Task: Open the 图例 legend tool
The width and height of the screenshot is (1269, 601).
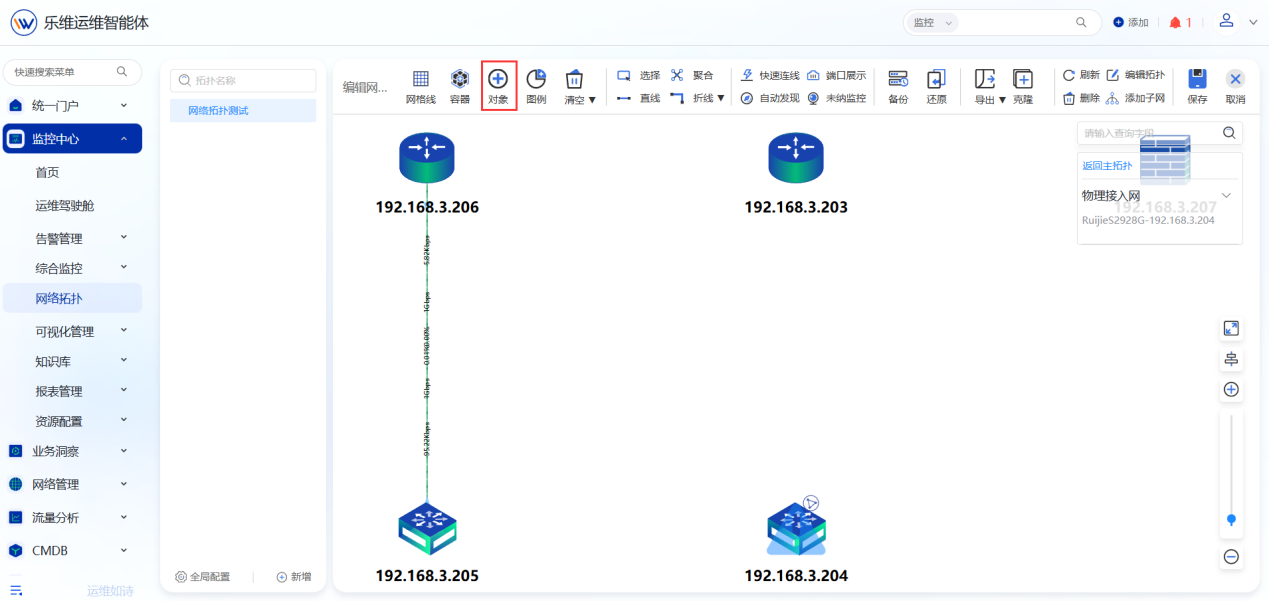Action: tap(536, 87)
